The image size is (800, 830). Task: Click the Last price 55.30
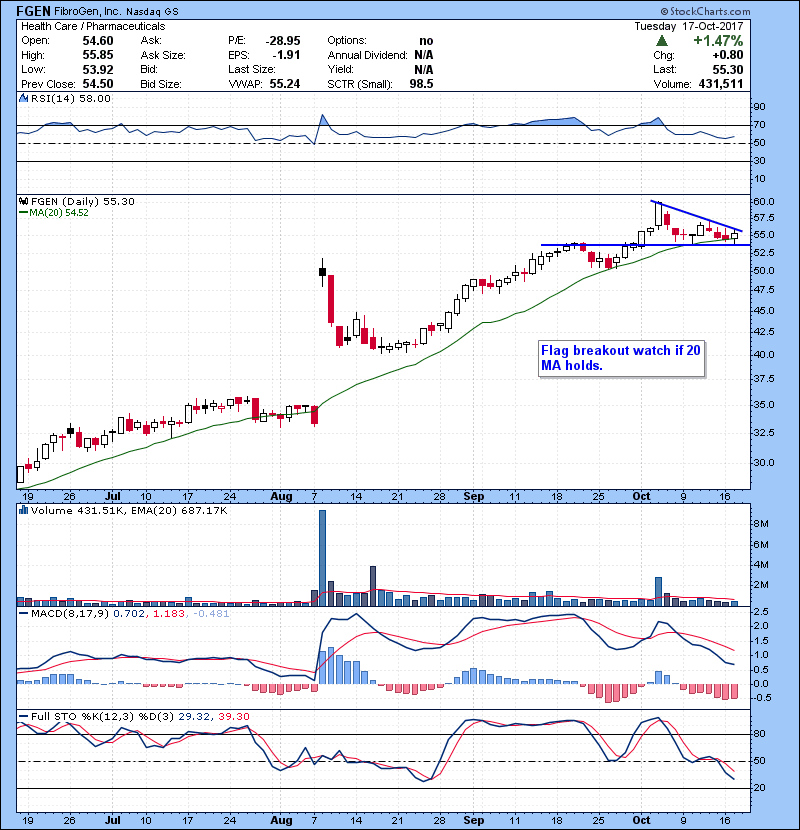728,69
